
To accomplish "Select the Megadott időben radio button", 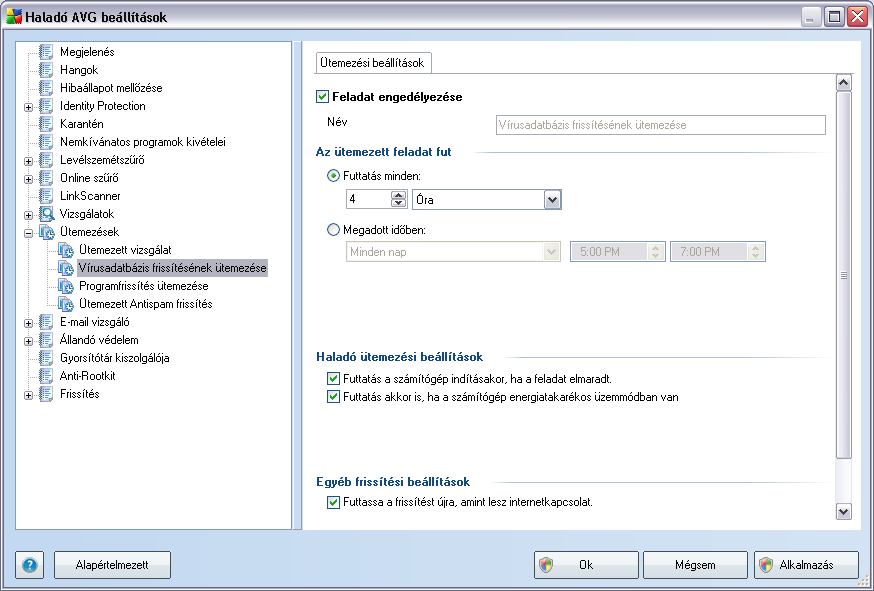I will pyautogui.click(x=333, y=230).
